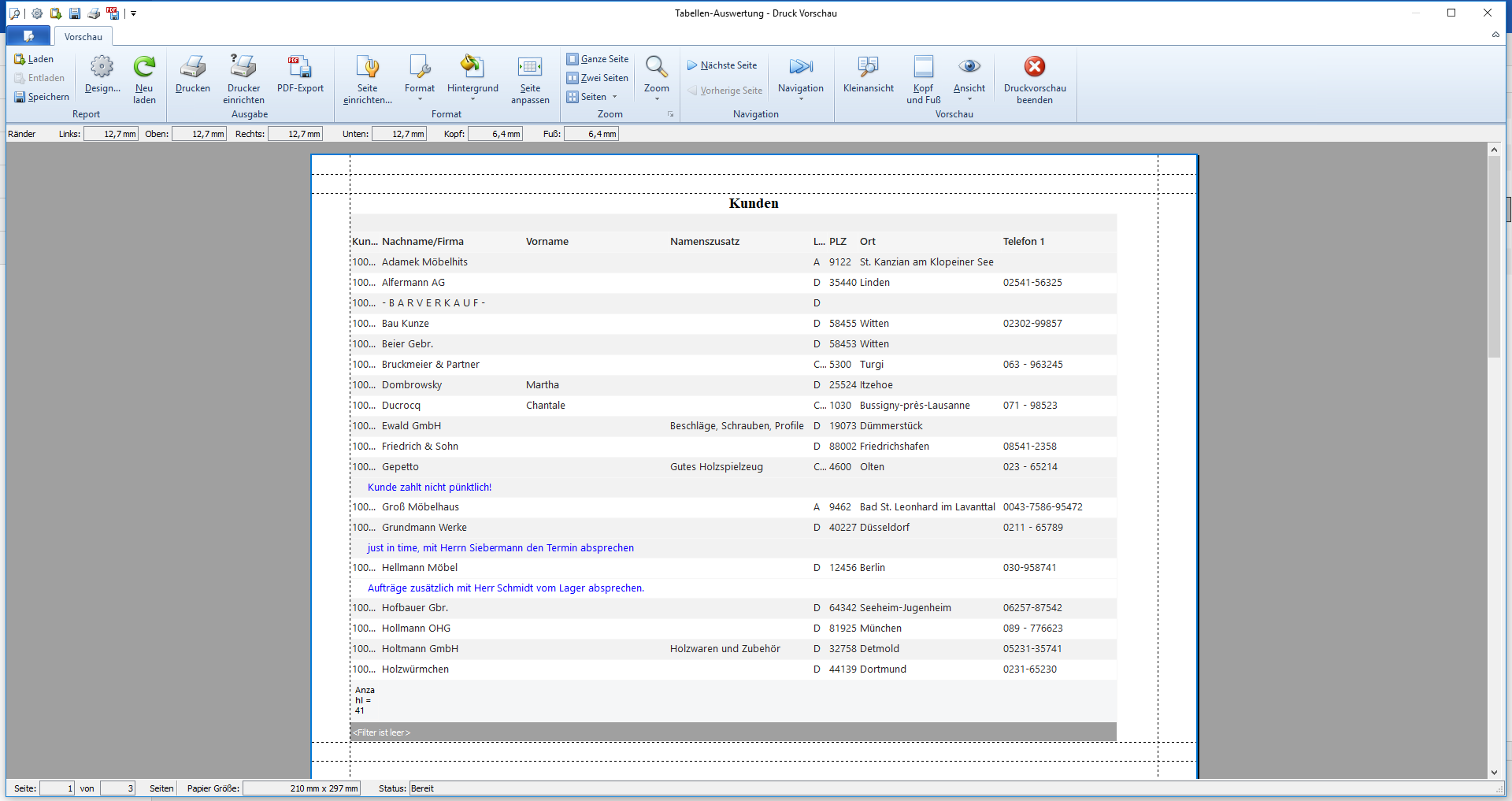This screenshot has width=1512, height=801.
Task: Open Seite einrichten page setup
Action: [368, 80]
